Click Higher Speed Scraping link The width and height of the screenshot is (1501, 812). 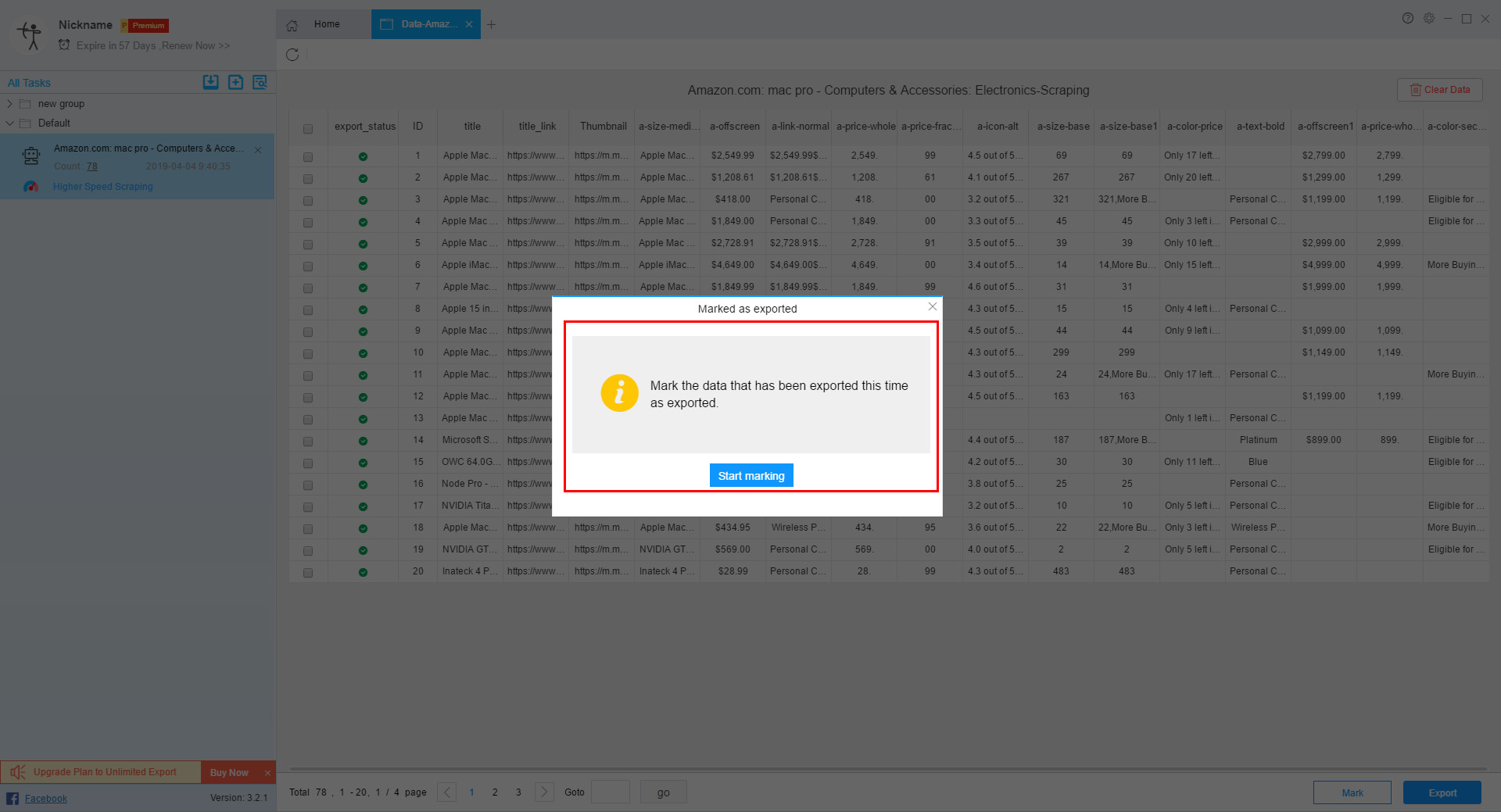(103, 187)
